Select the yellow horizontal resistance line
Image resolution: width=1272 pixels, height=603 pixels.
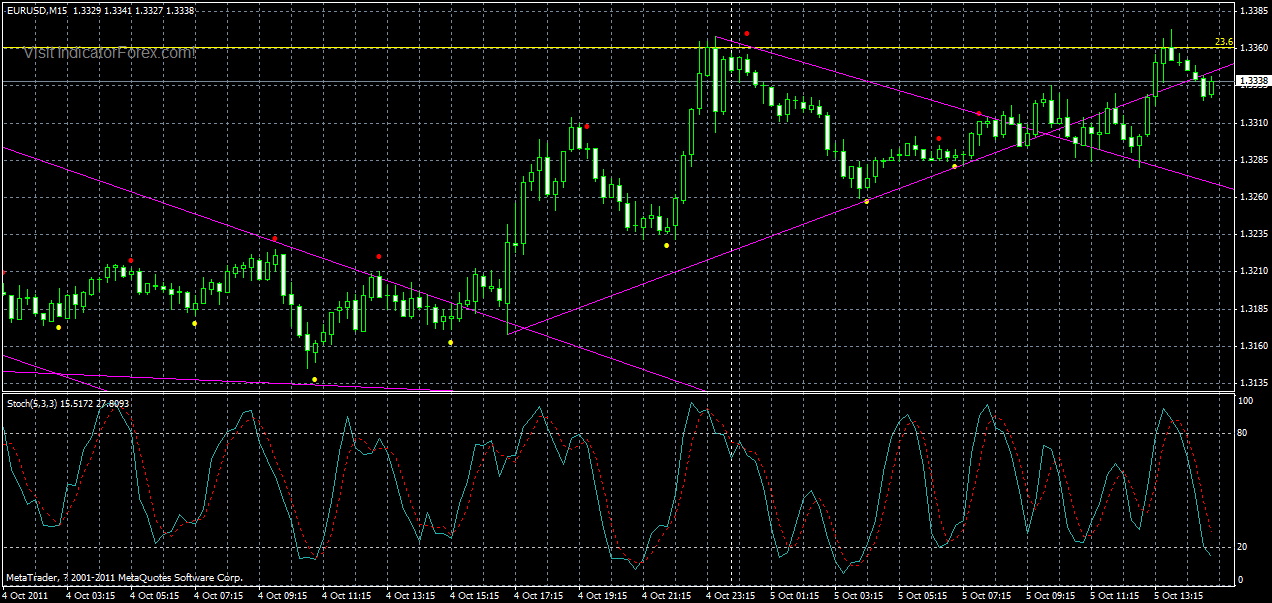tap(400, 46)
